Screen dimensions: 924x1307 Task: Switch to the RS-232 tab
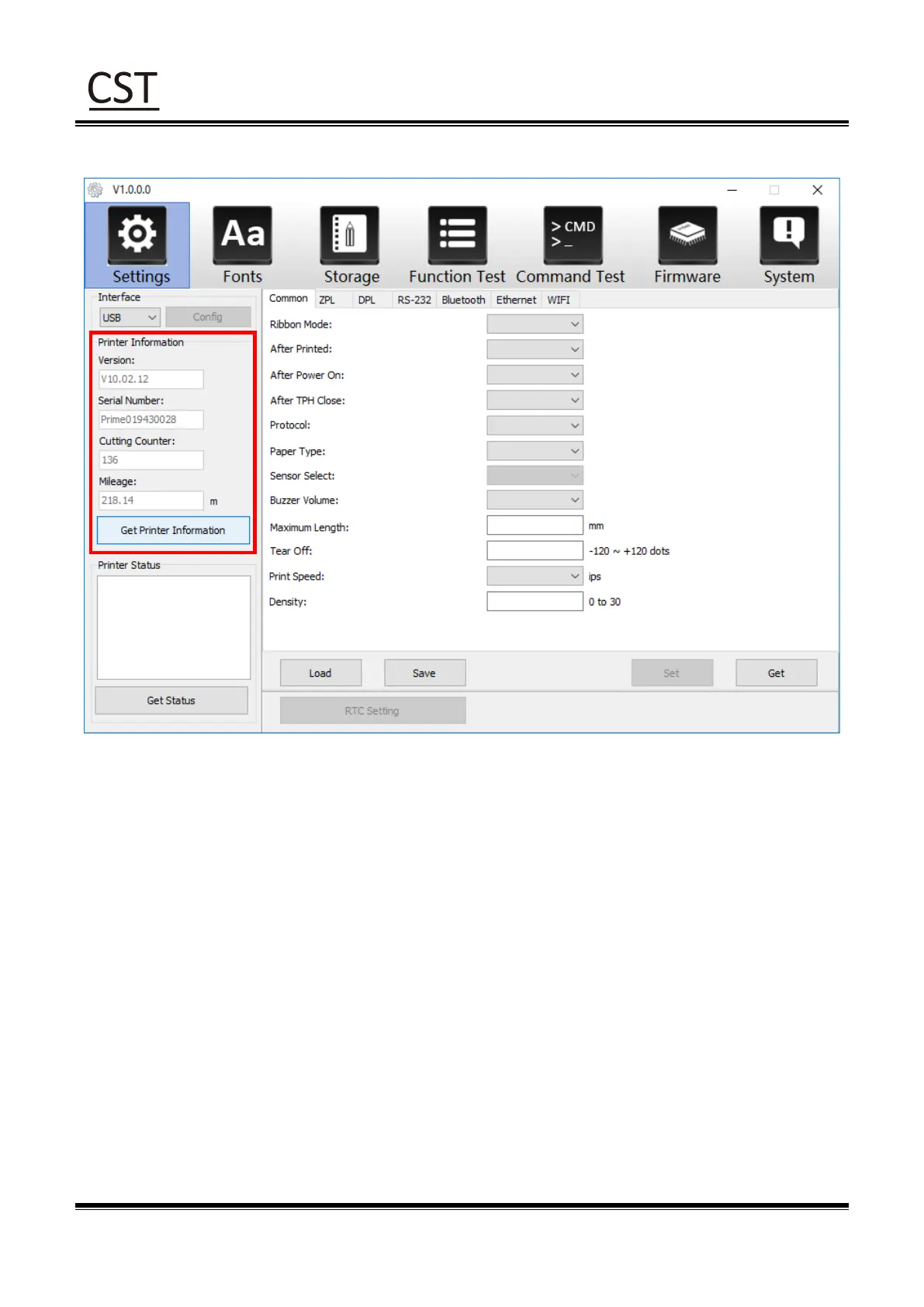click(x=414, y=300)
